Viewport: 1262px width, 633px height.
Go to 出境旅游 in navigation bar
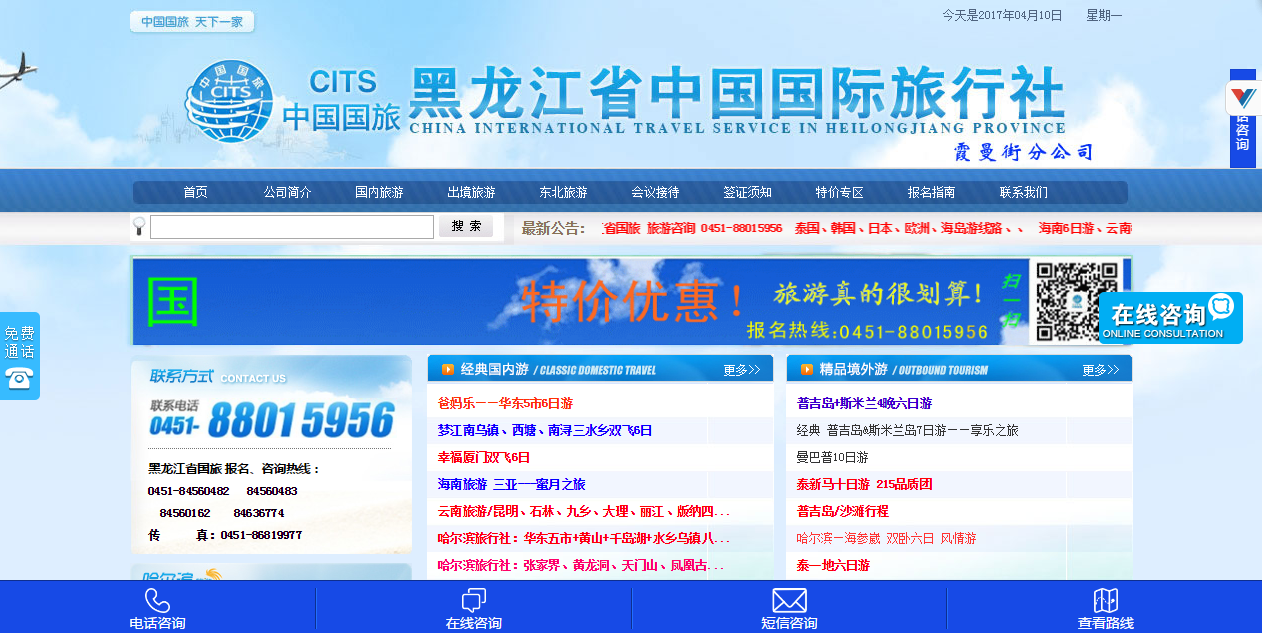tap(471, 193)
